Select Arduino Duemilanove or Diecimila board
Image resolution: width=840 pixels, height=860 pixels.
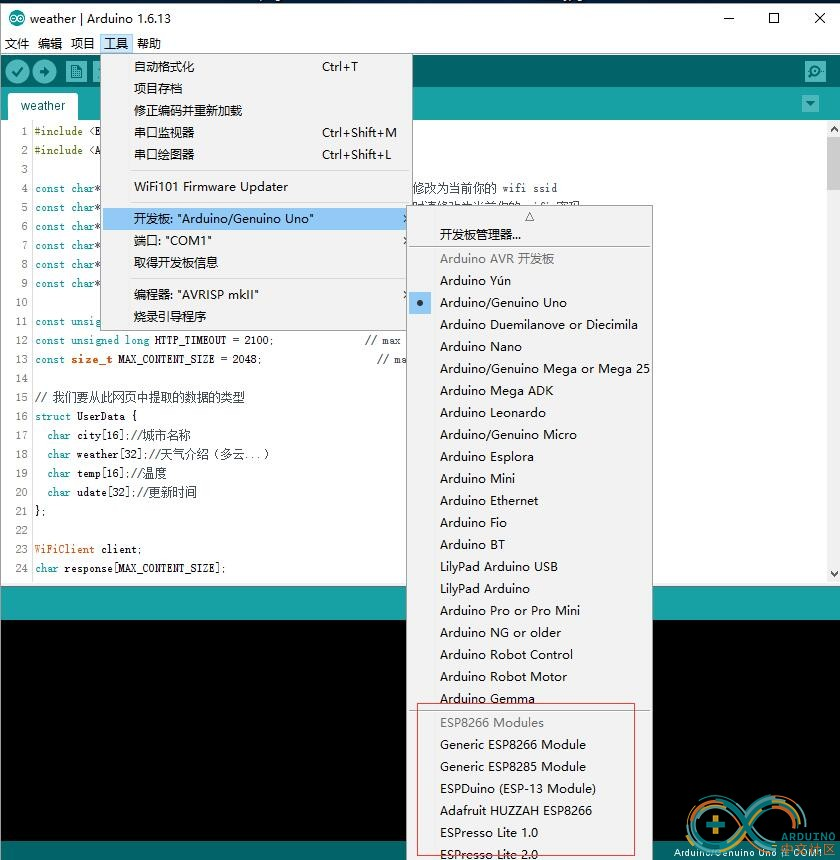[x=530, y=325]
